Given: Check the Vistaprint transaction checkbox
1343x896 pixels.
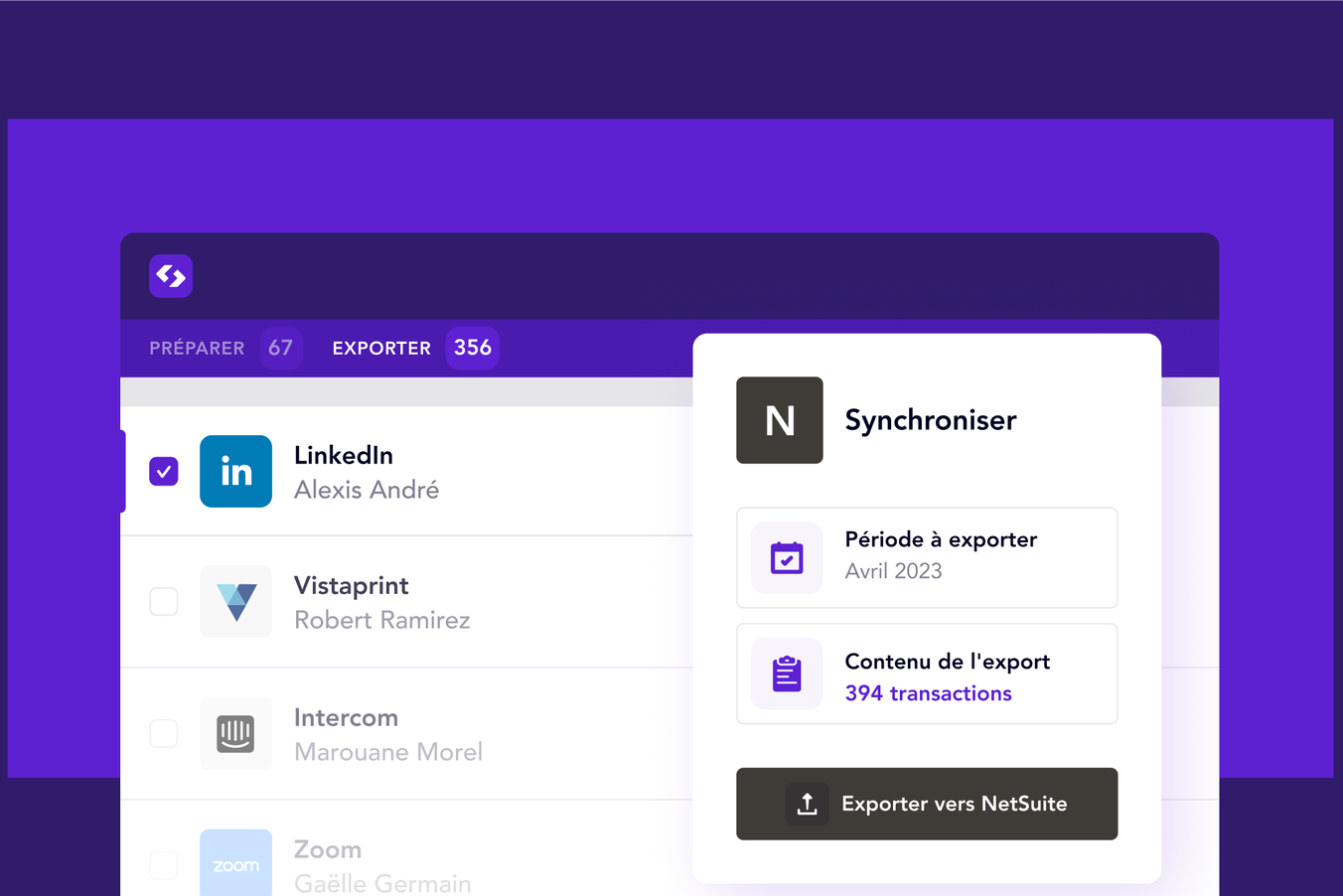Looking at the screenshot, I should pos(164,602).
